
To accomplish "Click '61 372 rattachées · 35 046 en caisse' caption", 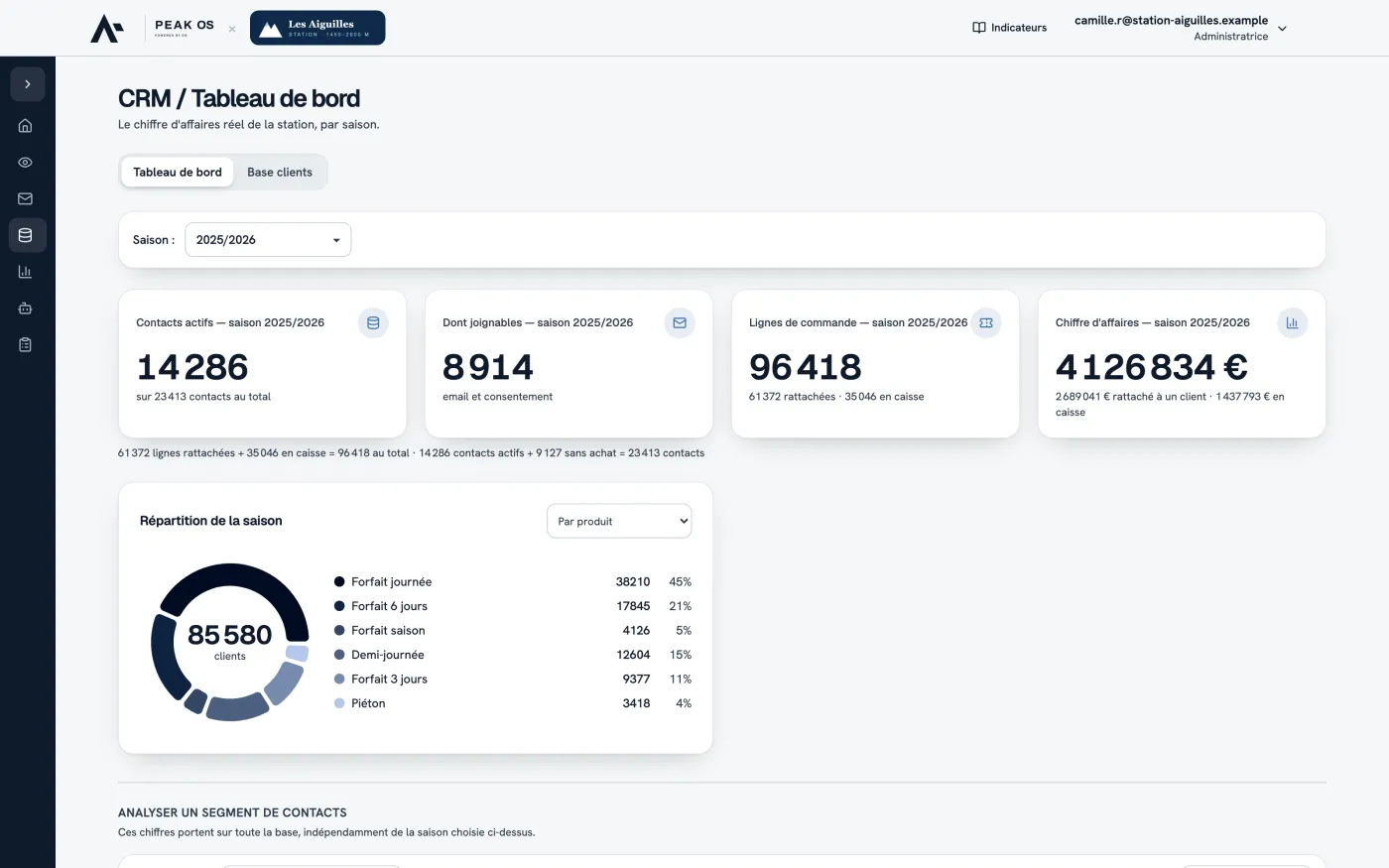I will [836, 397].
